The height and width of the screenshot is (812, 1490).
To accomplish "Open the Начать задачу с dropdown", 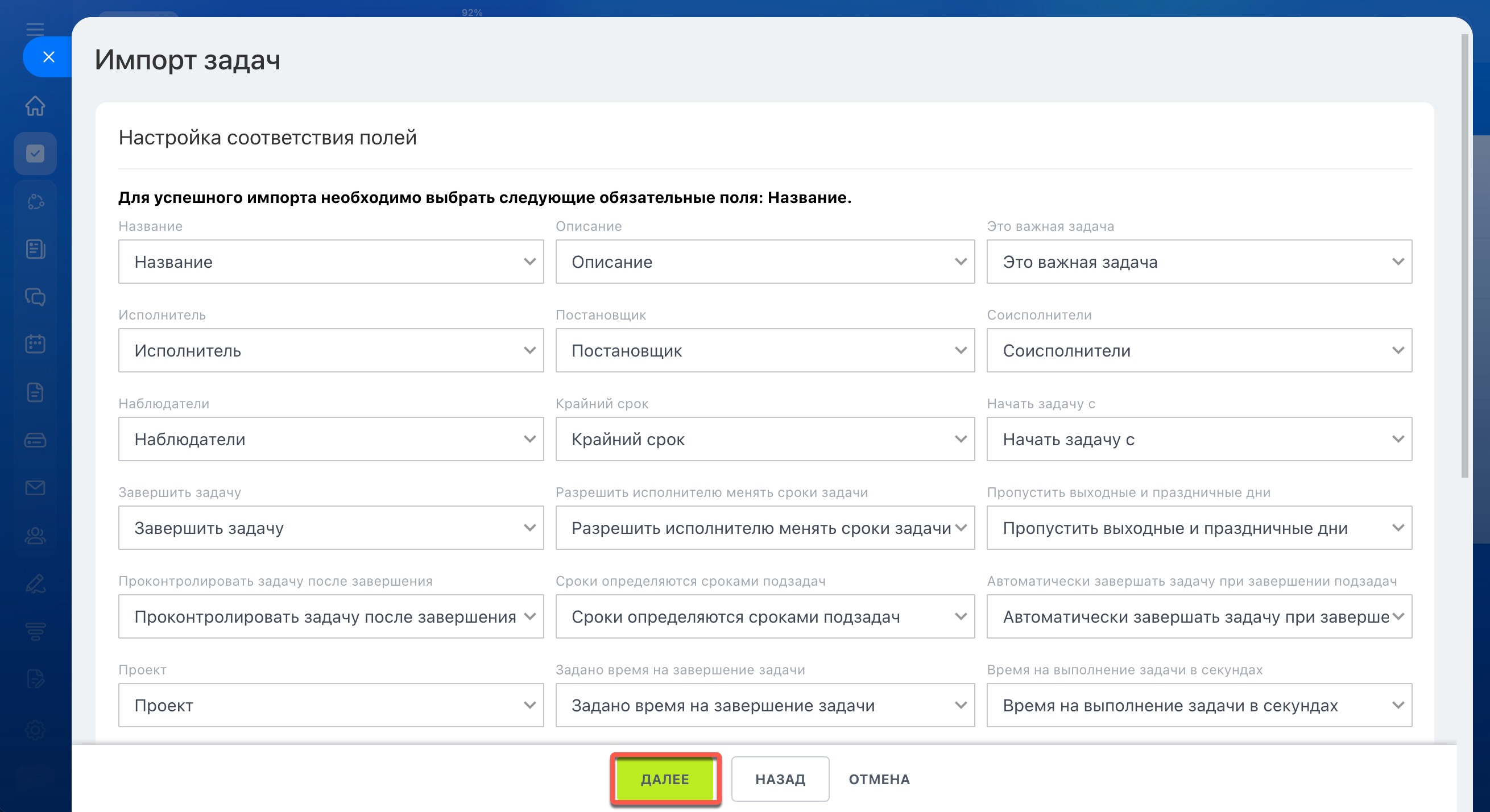I will [x=1199, y=439].
